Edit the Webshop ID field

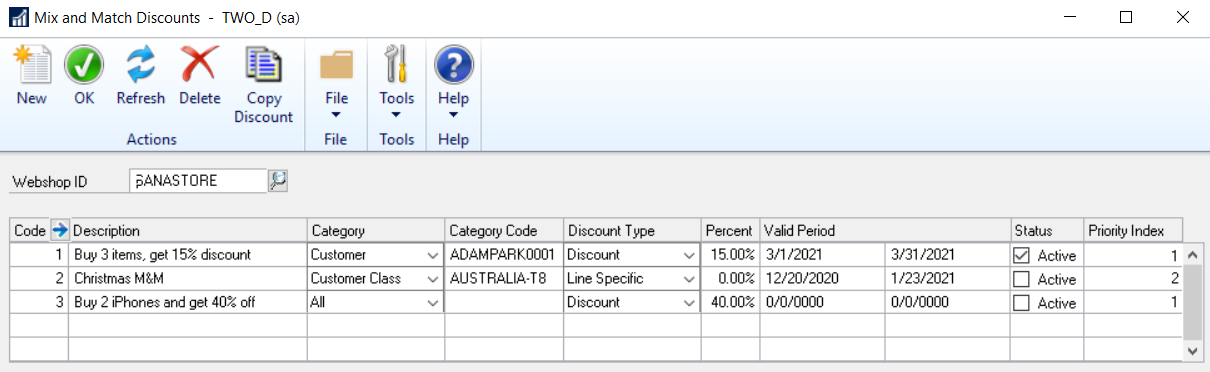point(198,181)
